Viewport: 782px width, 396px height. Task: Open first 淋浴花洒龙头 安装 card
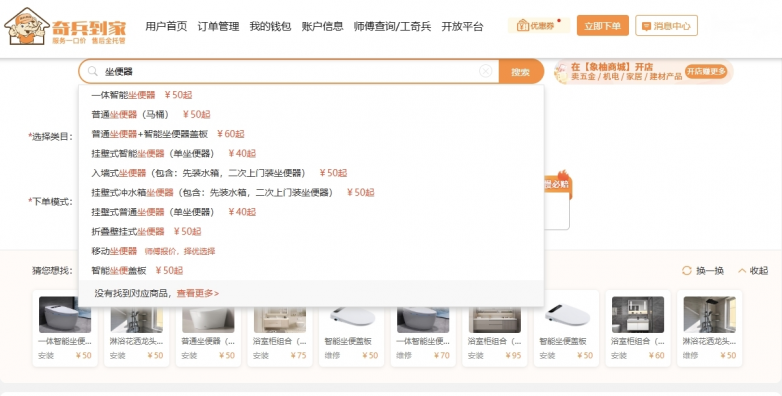click(137, 328)
